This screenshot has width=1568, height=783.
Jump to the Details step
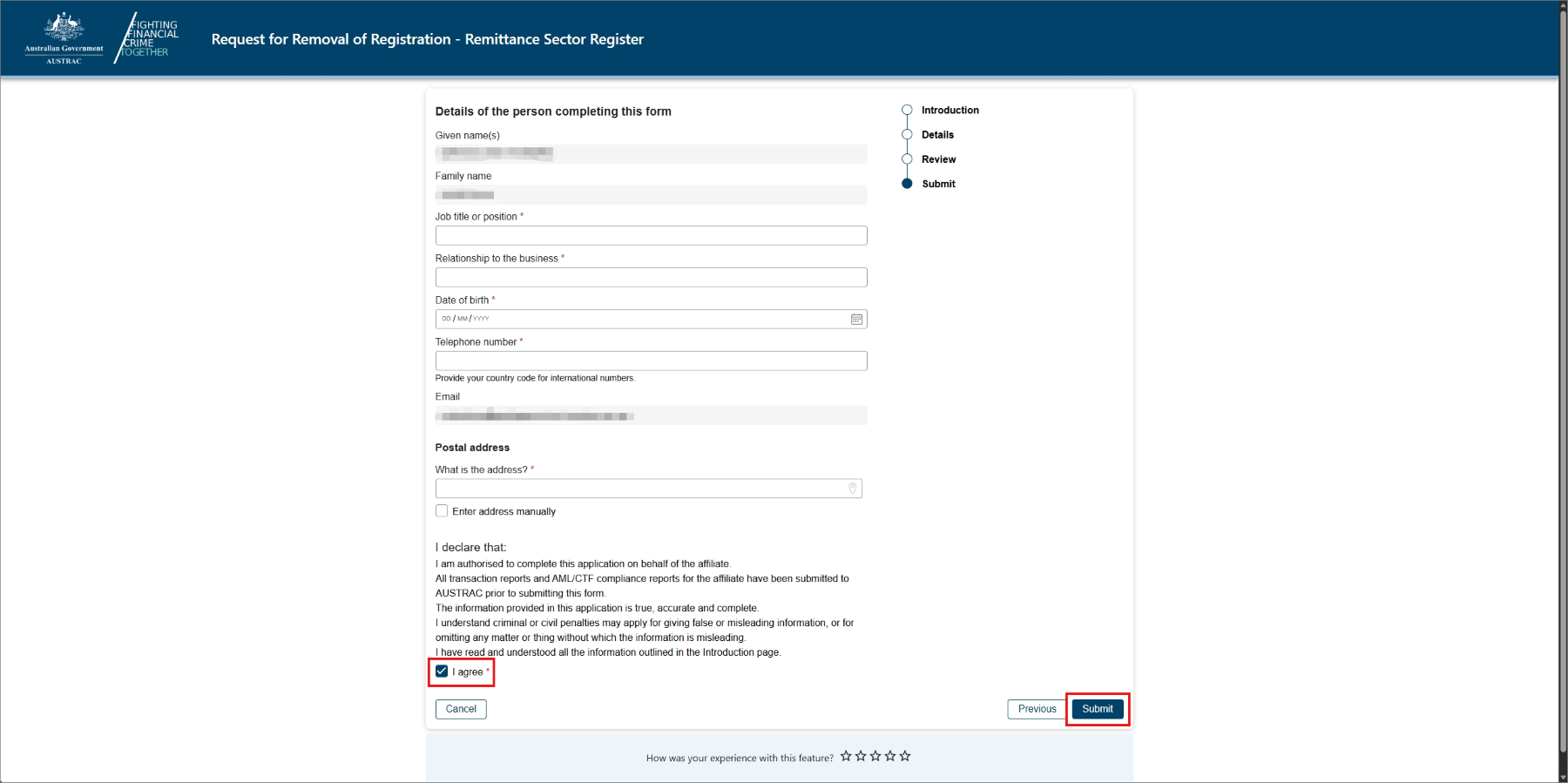coord(937,135)
